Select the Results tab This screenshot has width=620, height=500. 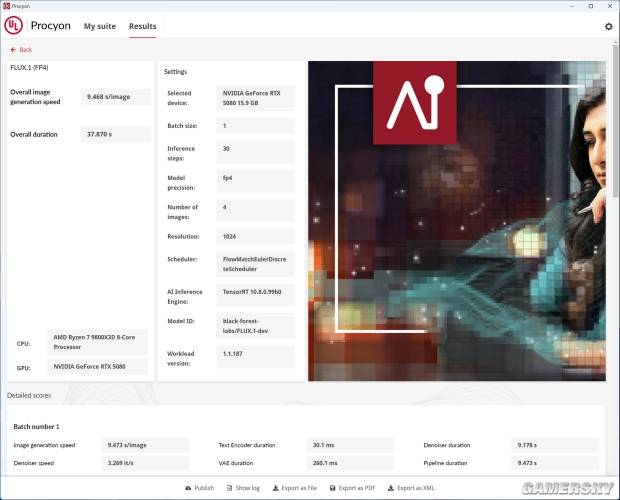143,26
